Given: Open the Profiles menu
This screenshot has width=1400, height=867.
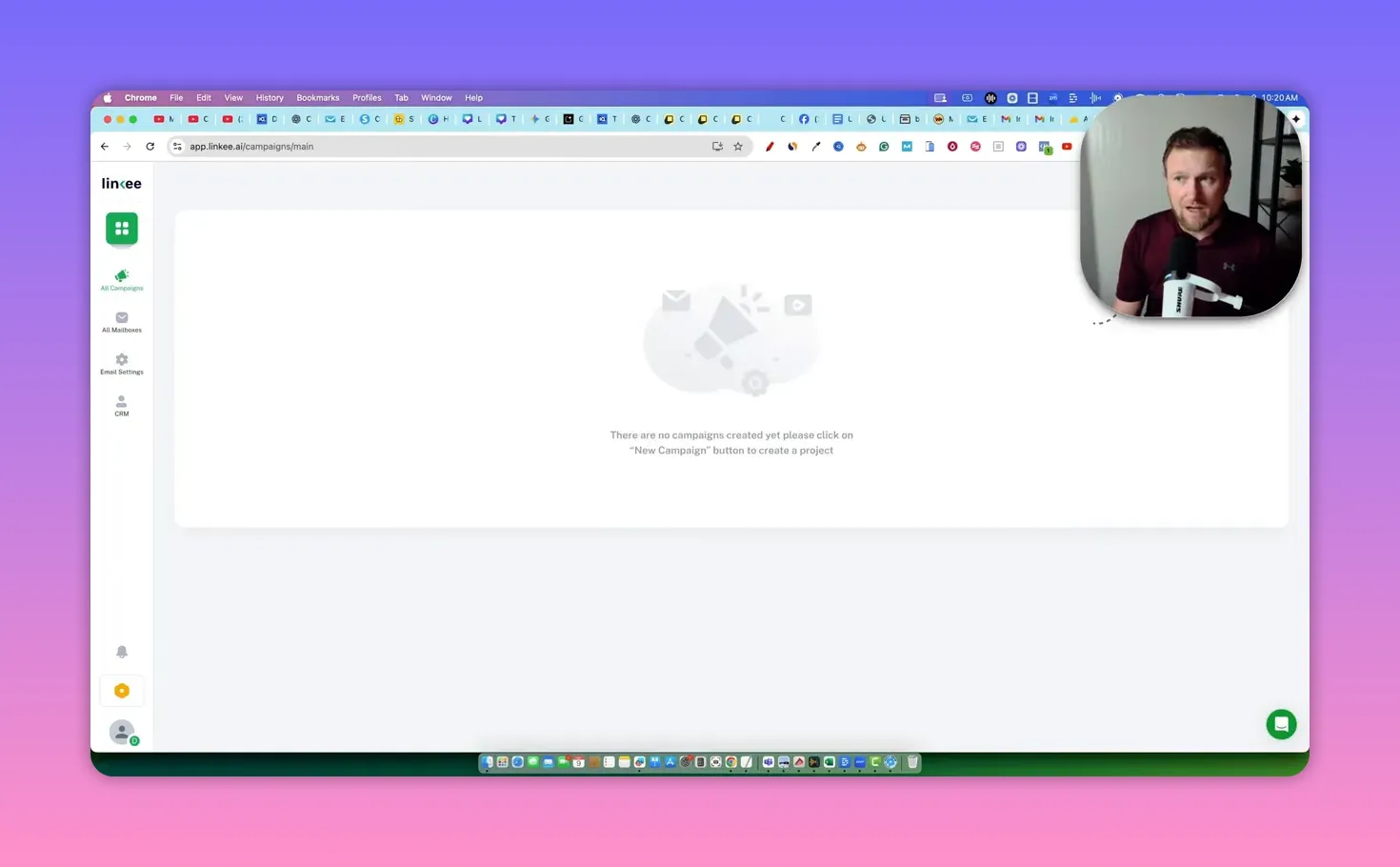Looking at the screenshot, I should 367,98.
